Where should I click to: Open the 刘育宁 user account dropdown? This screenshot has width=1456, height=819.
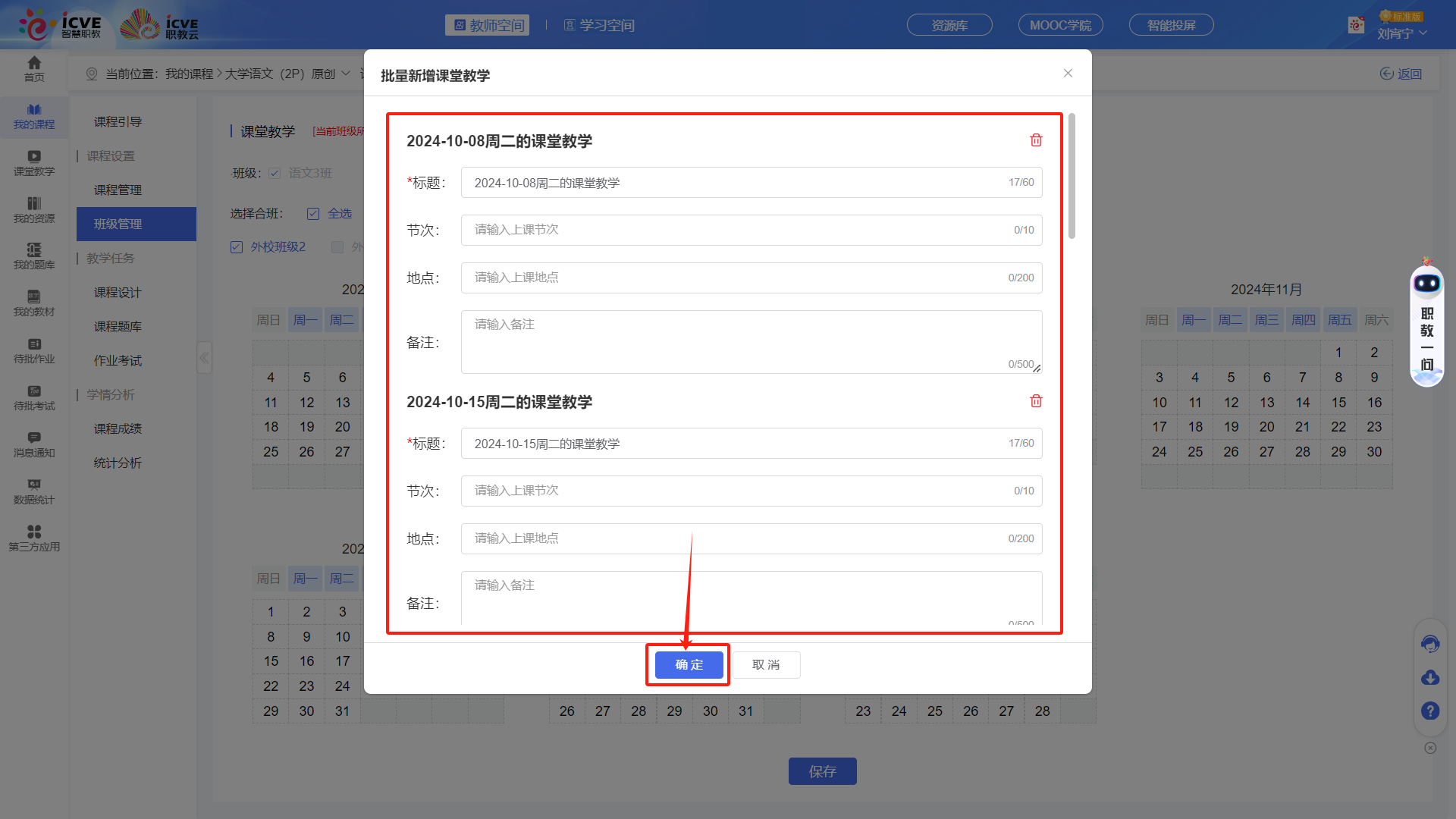[1402, 33]
